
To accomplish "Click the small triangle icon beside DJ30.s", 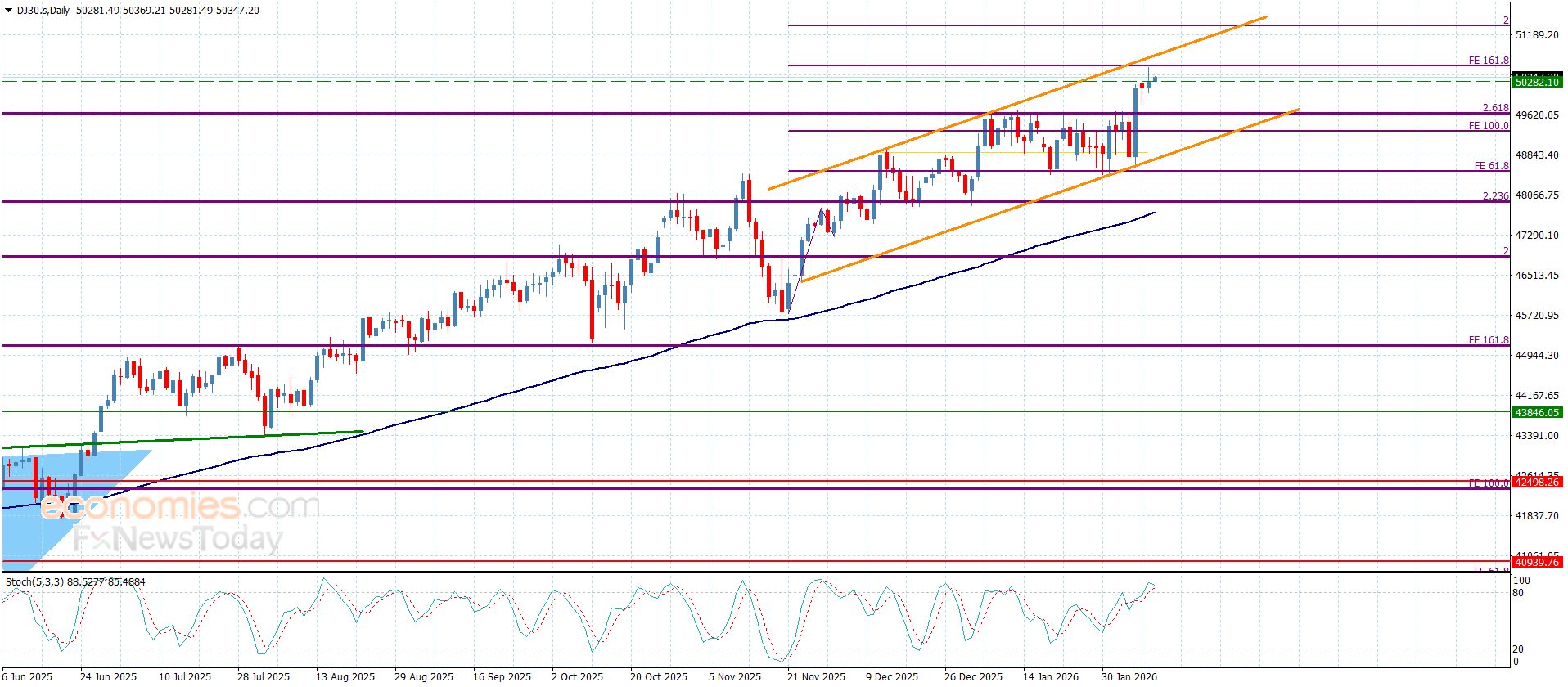I will coord(8,11).
